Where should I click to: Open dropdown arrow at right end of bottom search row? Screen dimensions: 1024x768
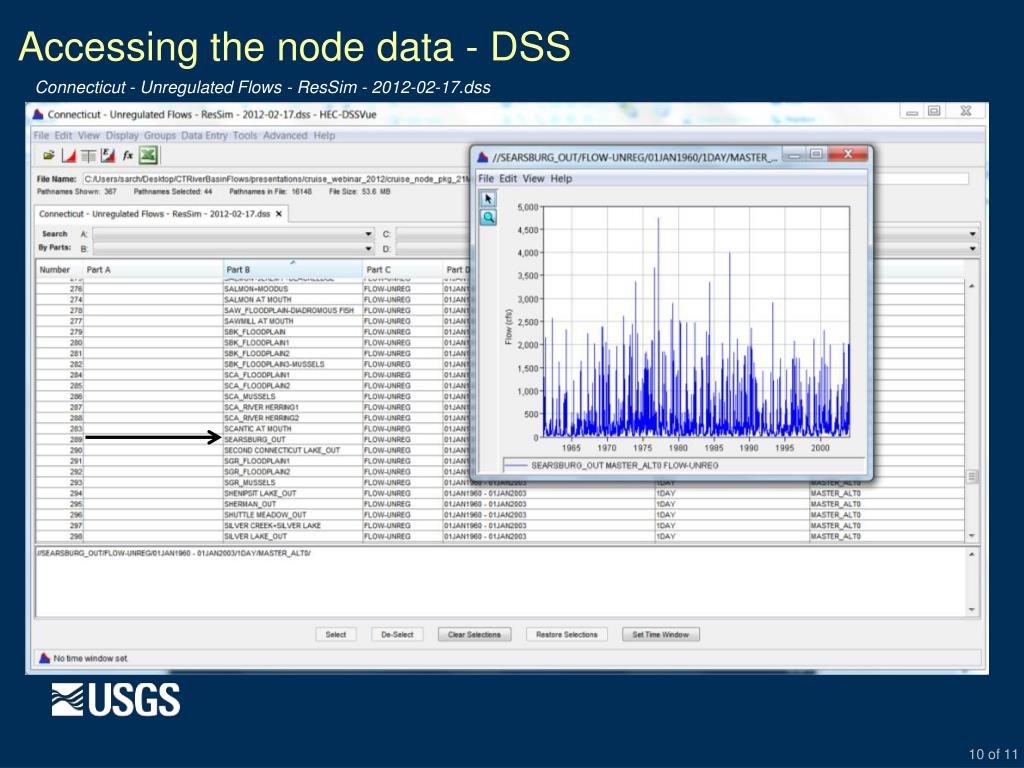point(972,249)
